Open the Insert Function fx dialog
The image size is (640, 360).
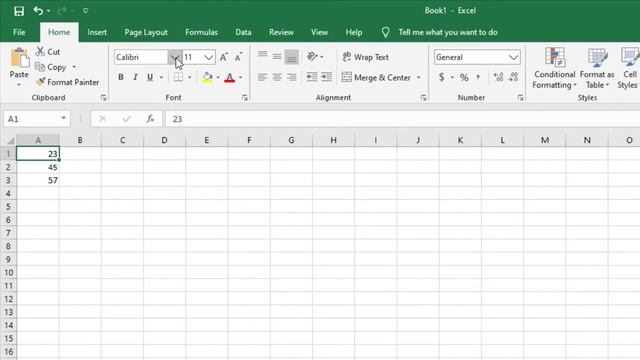150,119
